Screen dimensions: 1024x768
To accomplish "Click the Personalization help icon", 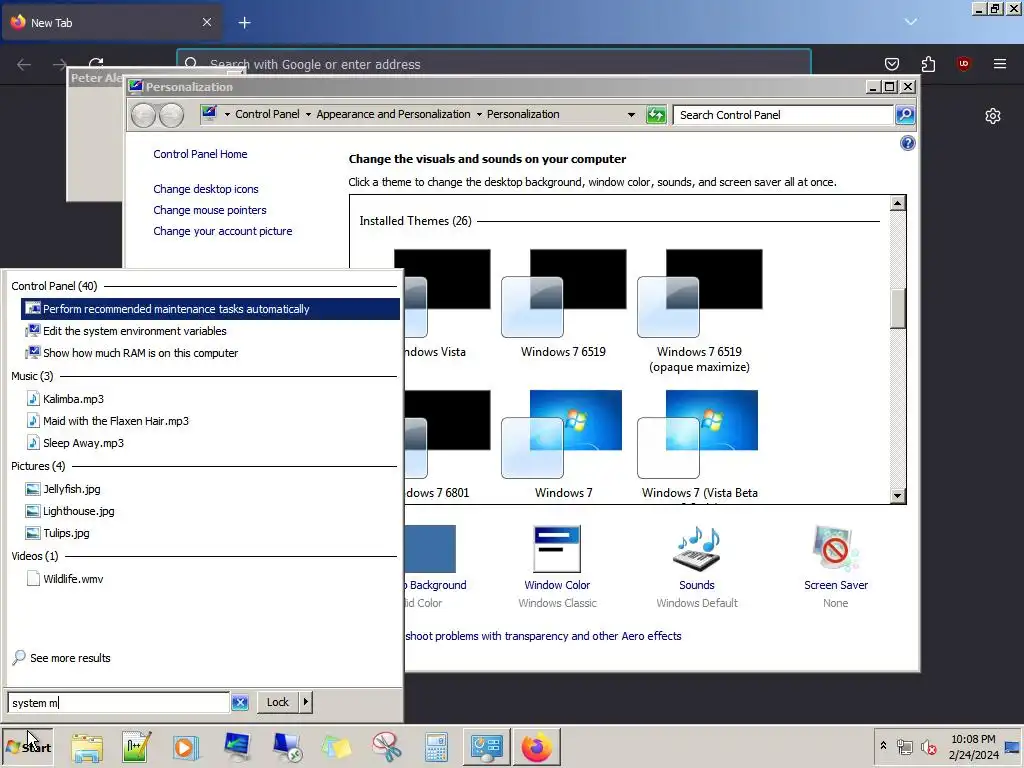I will pos(907,143).
